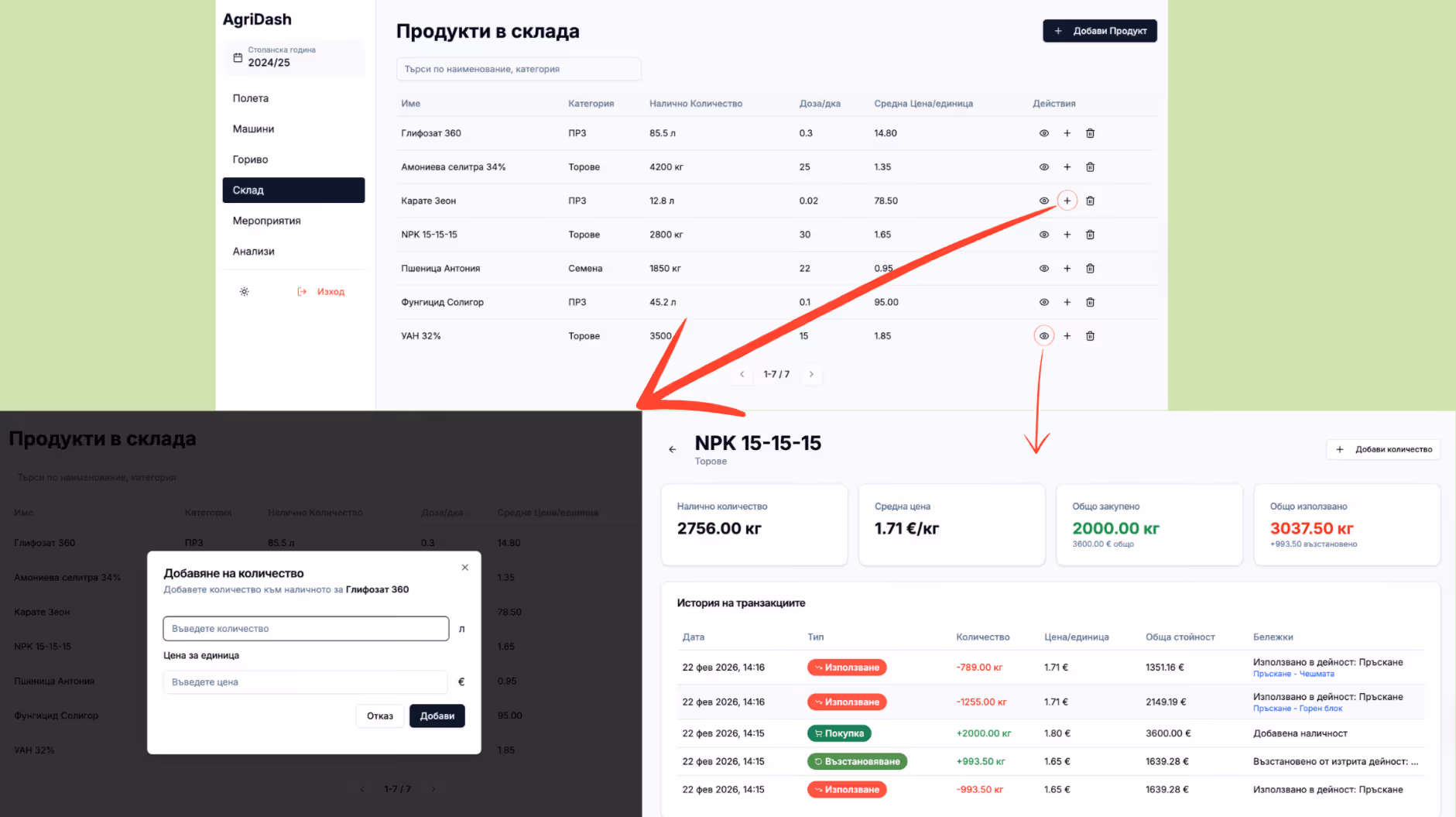This screenshot has height=817, width=1456.
Task: Click the plus icon for Карате Зеон
Action: point(1067,201)
